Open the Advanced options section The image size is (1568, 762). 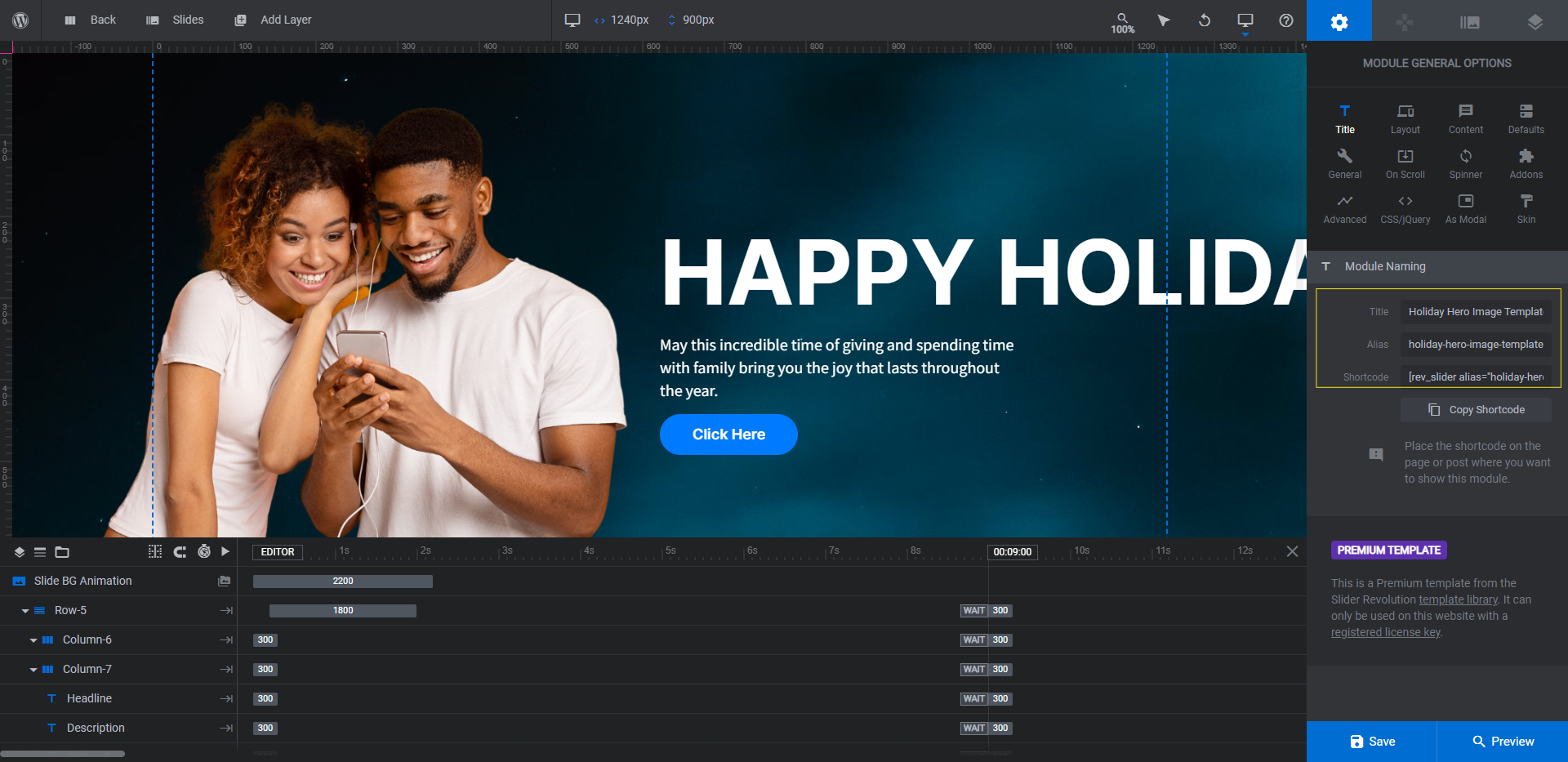pyautogui.click(x=1345, y=209)
